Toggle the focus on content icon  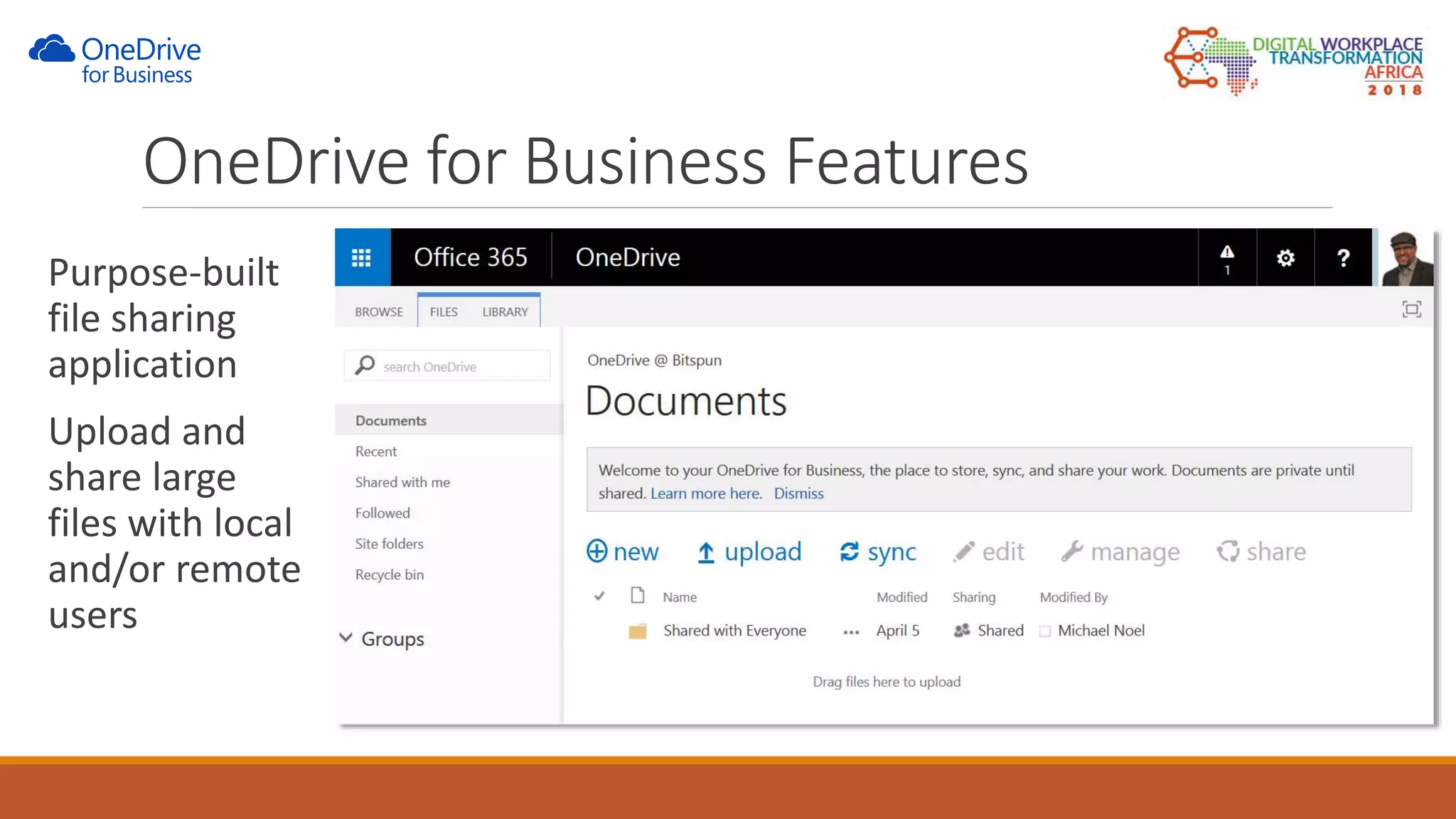tap(1412, 309)
